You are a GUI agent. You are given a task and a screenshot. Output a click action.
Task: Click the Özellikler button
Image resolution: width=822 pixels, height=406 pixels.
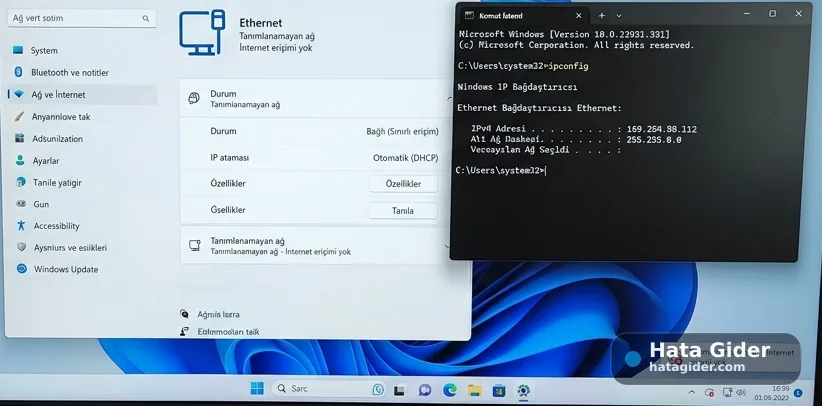[403, 184]
